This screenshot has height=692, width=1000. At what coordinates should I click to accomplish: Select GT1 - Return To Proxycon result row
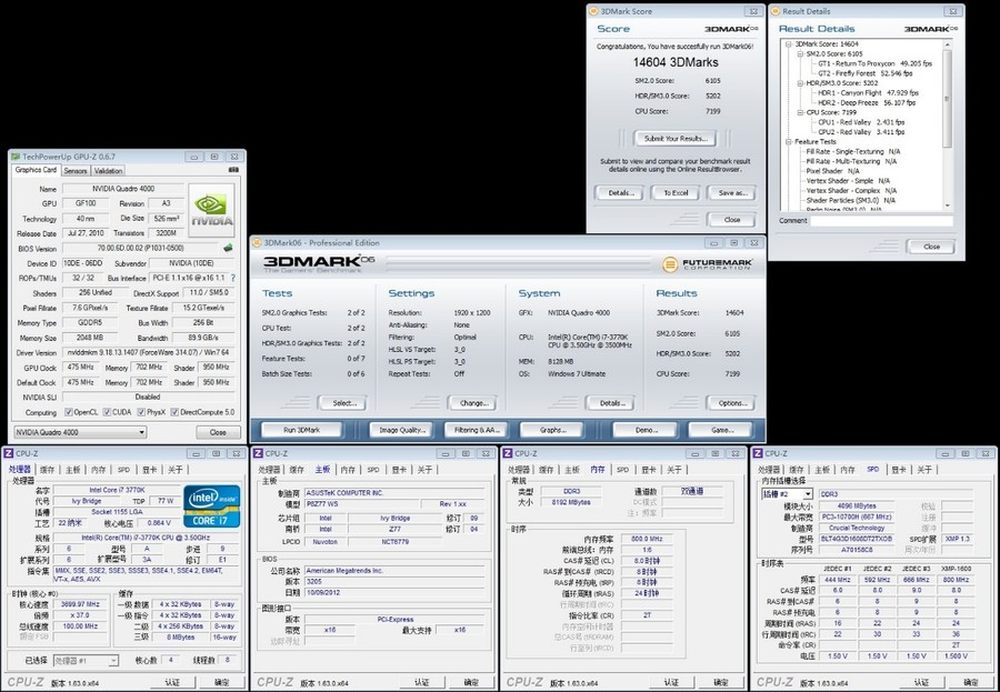(x=875, y=64)
